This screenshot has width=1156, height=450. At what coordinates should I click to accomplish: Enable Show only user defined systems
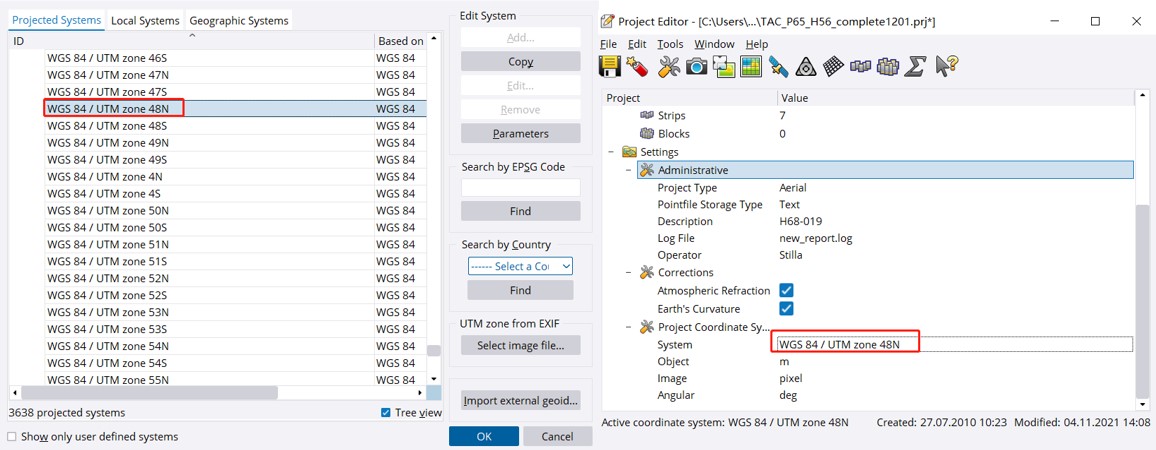[12, 437]
